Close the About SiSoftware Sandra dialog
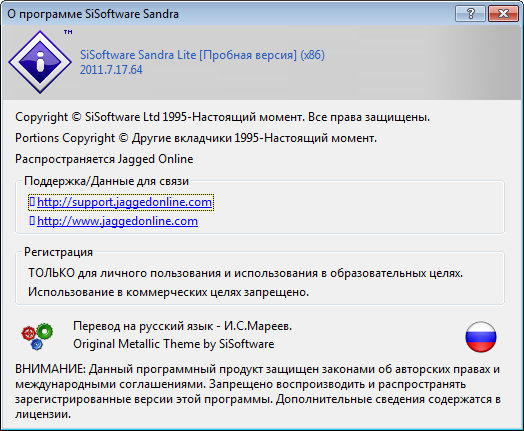 click(503, 14)
